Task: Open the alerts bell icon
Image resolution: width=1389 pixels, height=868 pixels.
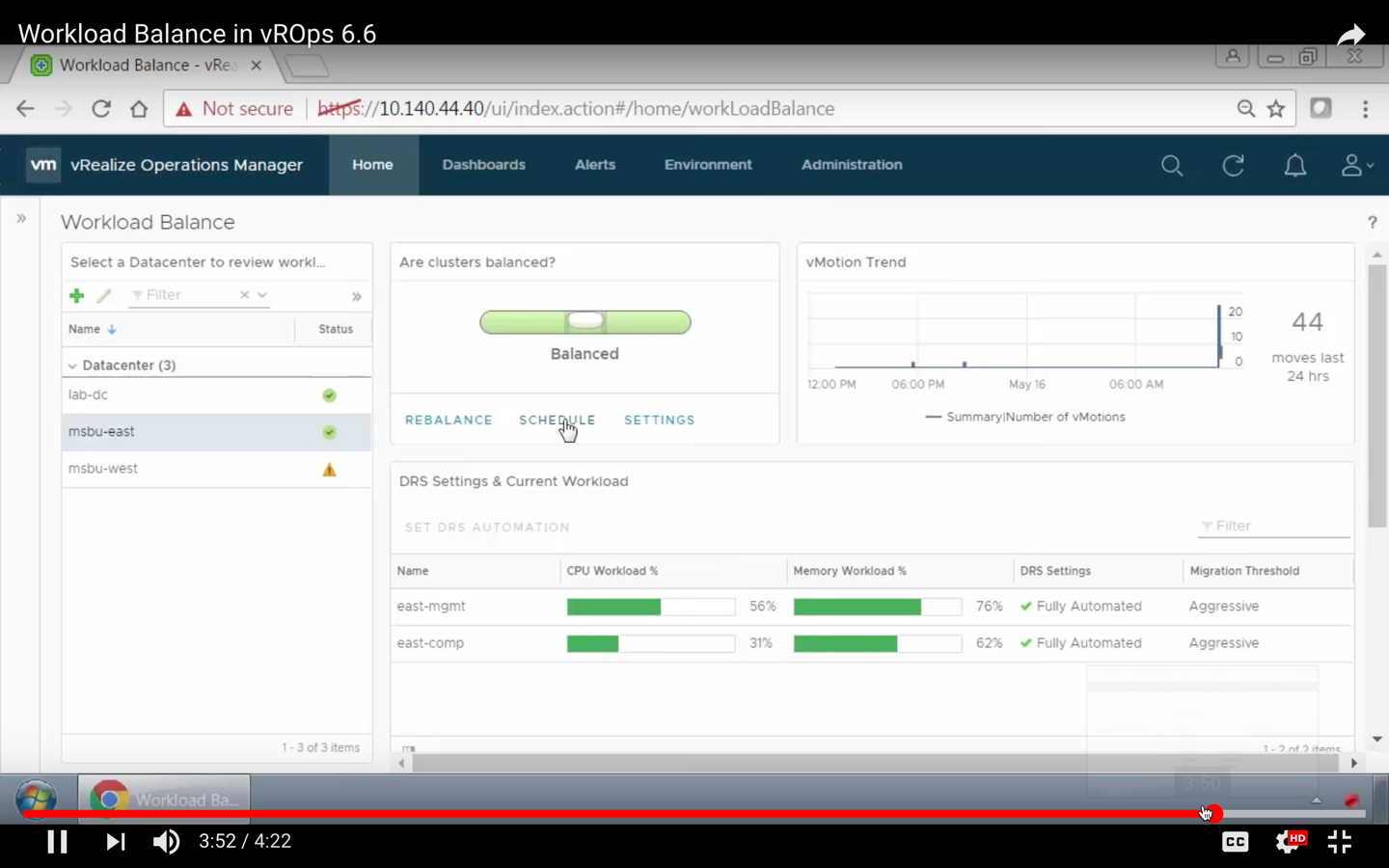Action: tap(1294, 166)
